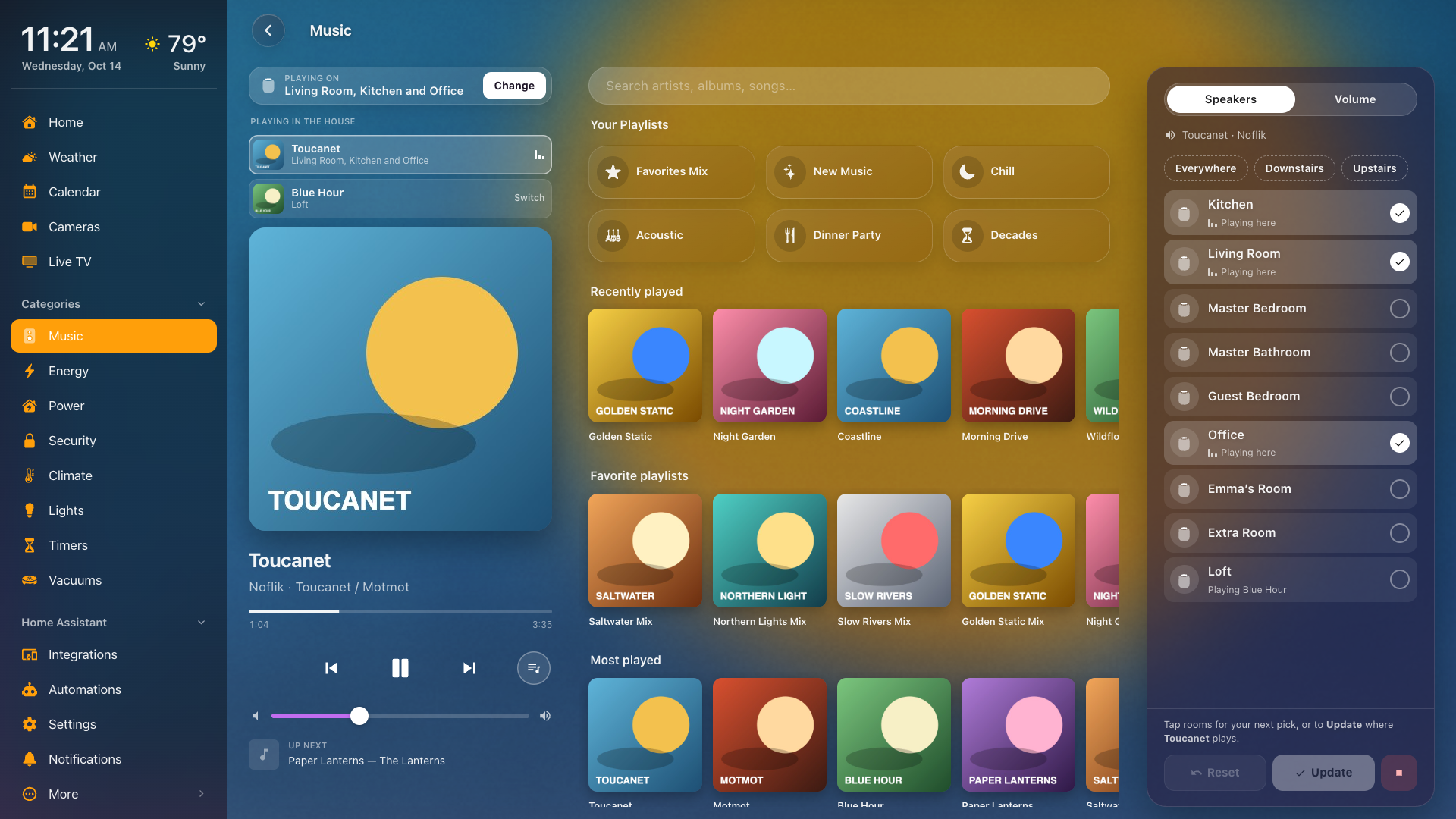
Task: Uncheck the Living Room speaker
Action: click(x=1399, y=262)
